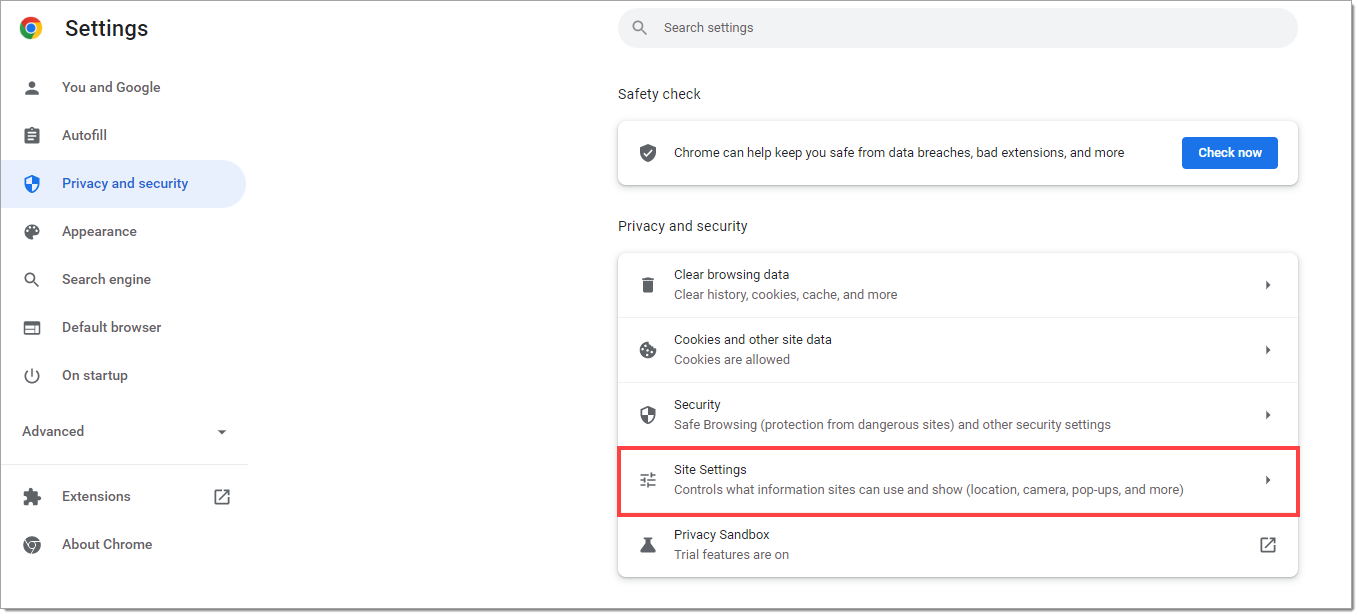This screenshot has width=1359, height=616.
Task: Click Safe Browsing description under Security
Action: (892, 425)
